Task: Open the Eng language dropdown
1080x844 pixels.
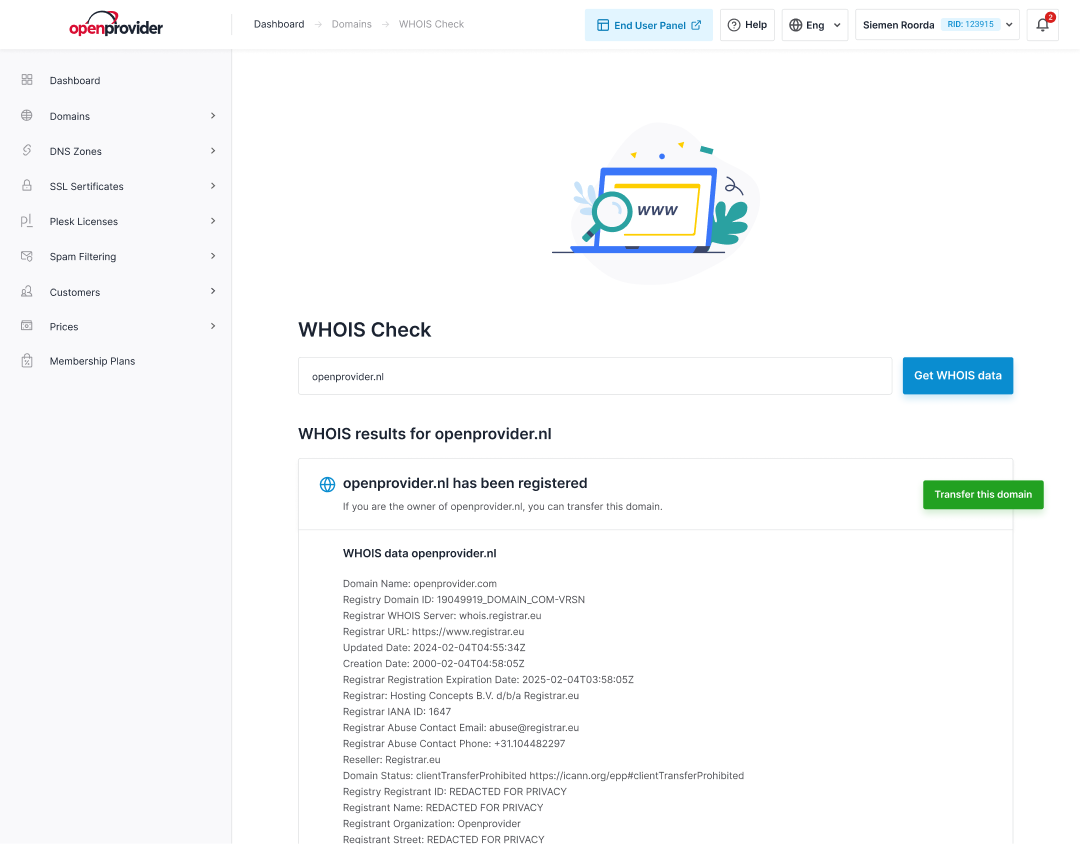Action: point(815,25)
